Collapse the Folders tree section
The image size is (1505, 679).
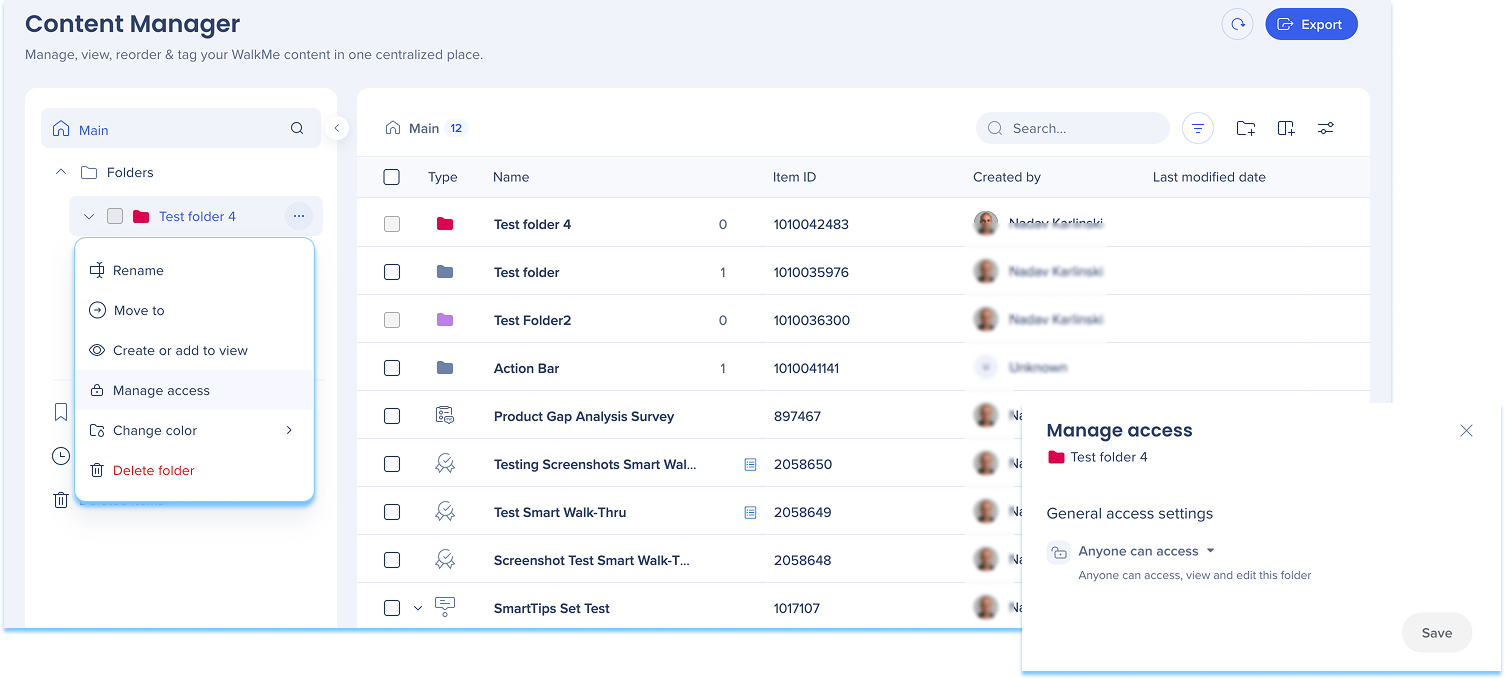point(61,172)
